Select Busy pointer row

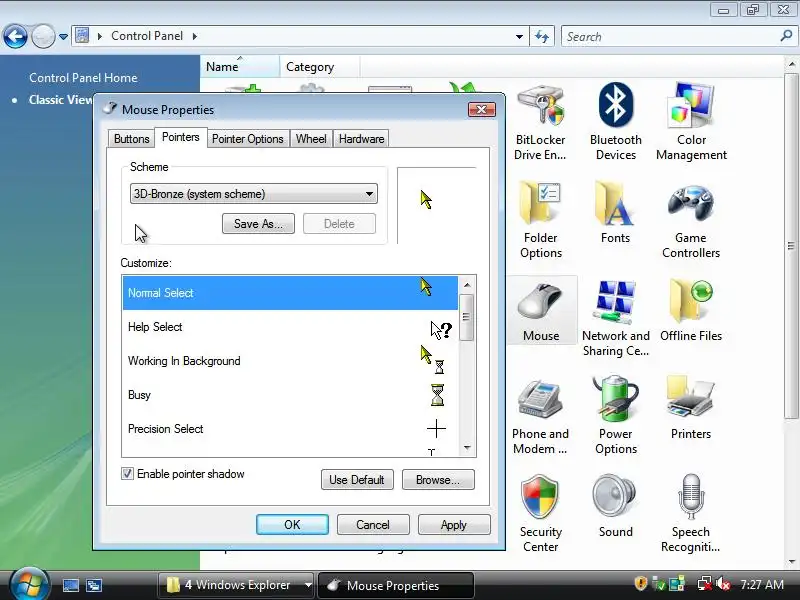point(290,395)
